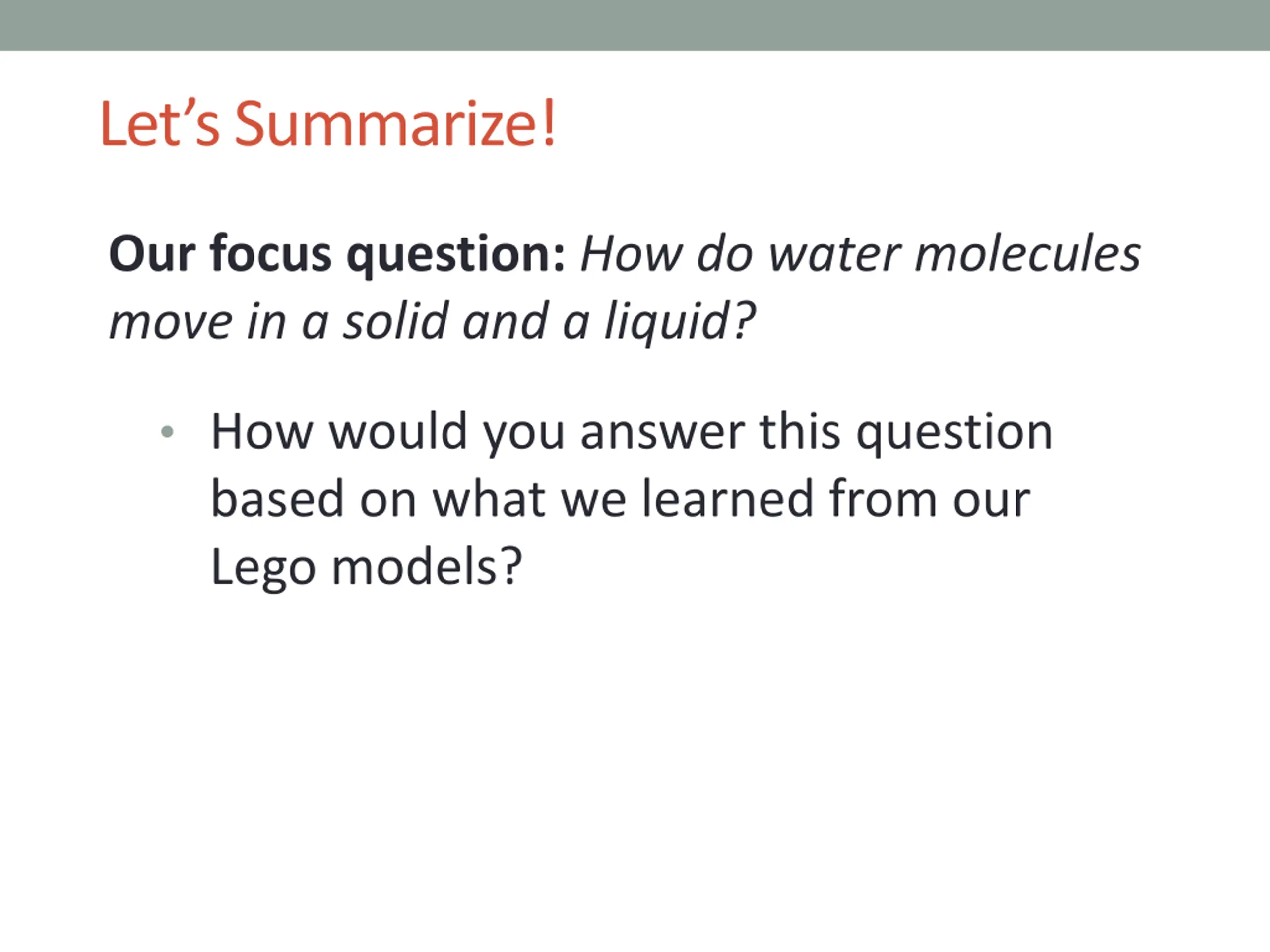The width and height of the screenshot is (1270, 952).
Task: Click the gray header bar at top
Action: click(635, 25)
